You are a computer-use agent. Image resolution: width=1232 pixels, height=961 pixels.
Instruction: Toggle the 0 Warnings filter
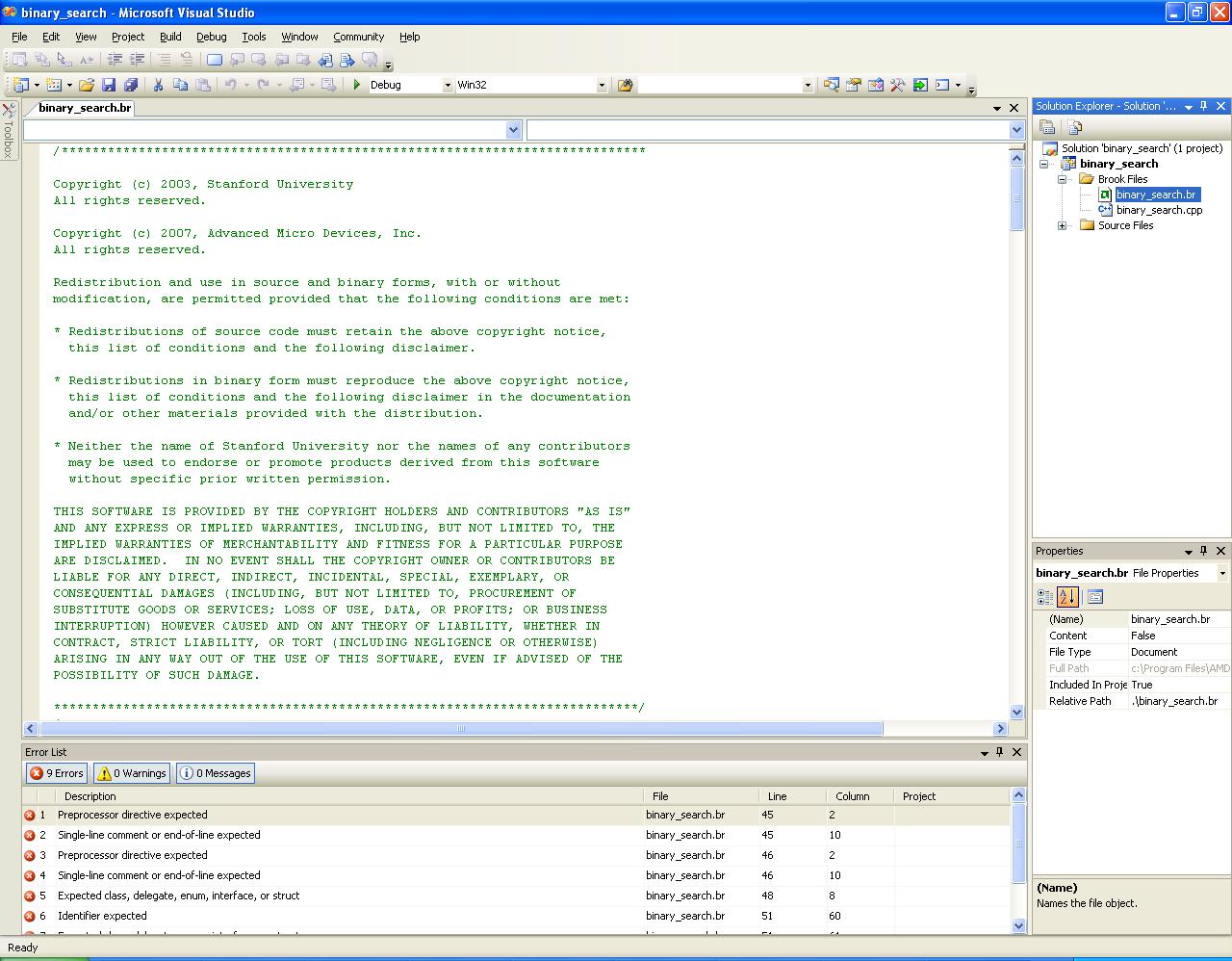[x=132, y=773]
